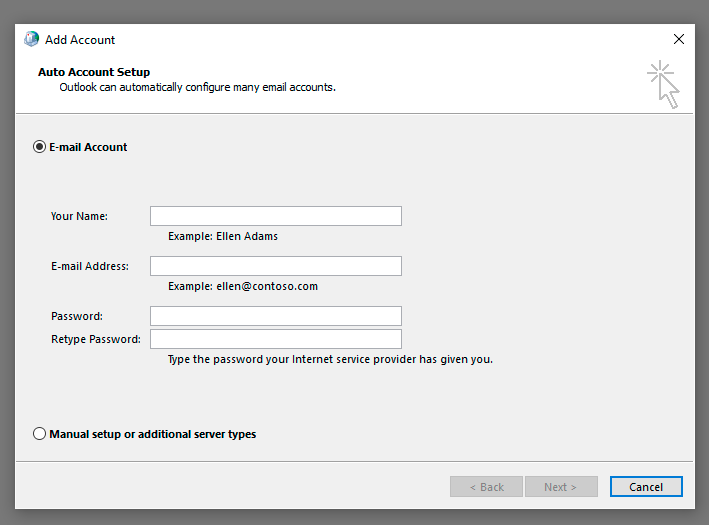Click the sparkling cursor graphic in header
The image size is (709, 525).
(663, 84)
